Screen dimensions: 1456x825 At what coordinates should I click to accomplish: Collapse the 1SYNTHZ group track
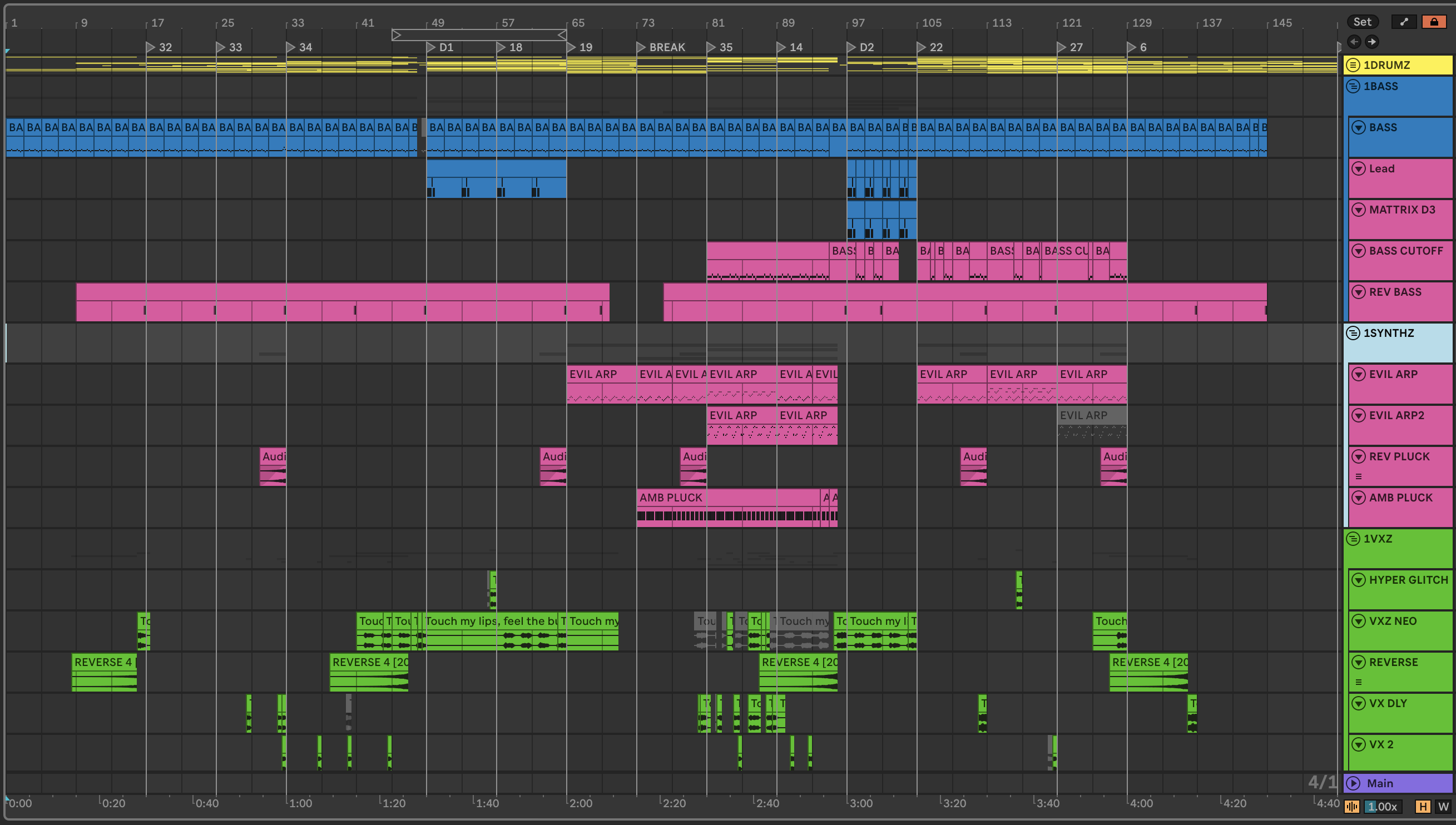pyautogui.click(x=1353, y=333)
